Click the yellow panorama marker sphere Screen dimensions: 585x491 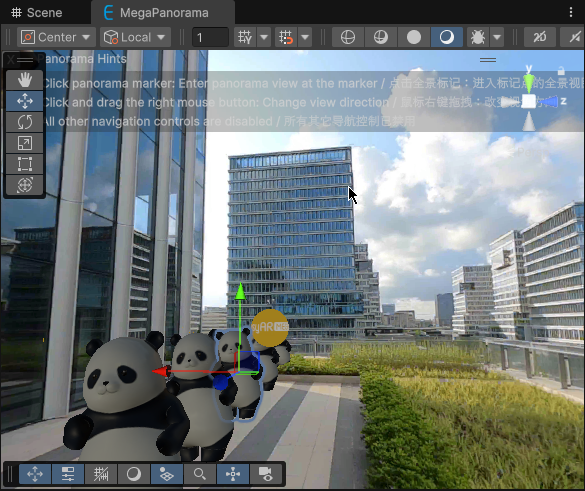click(x=270, y=328)
